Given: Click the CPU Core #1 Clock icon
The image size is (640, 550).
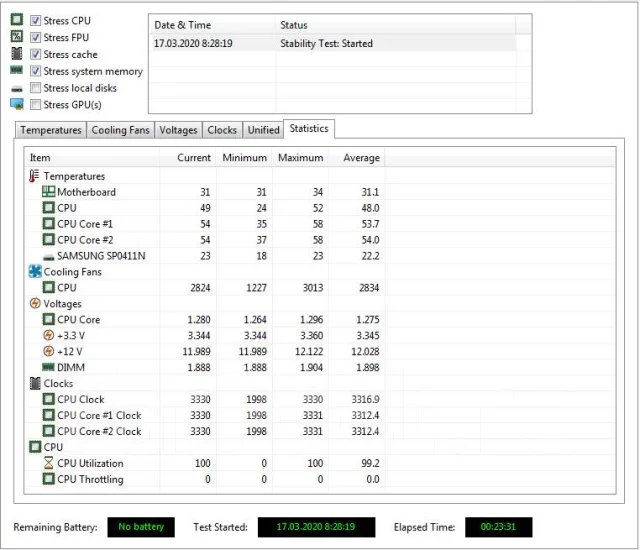Looking at the screenshot, I should (x=49, y=415).
